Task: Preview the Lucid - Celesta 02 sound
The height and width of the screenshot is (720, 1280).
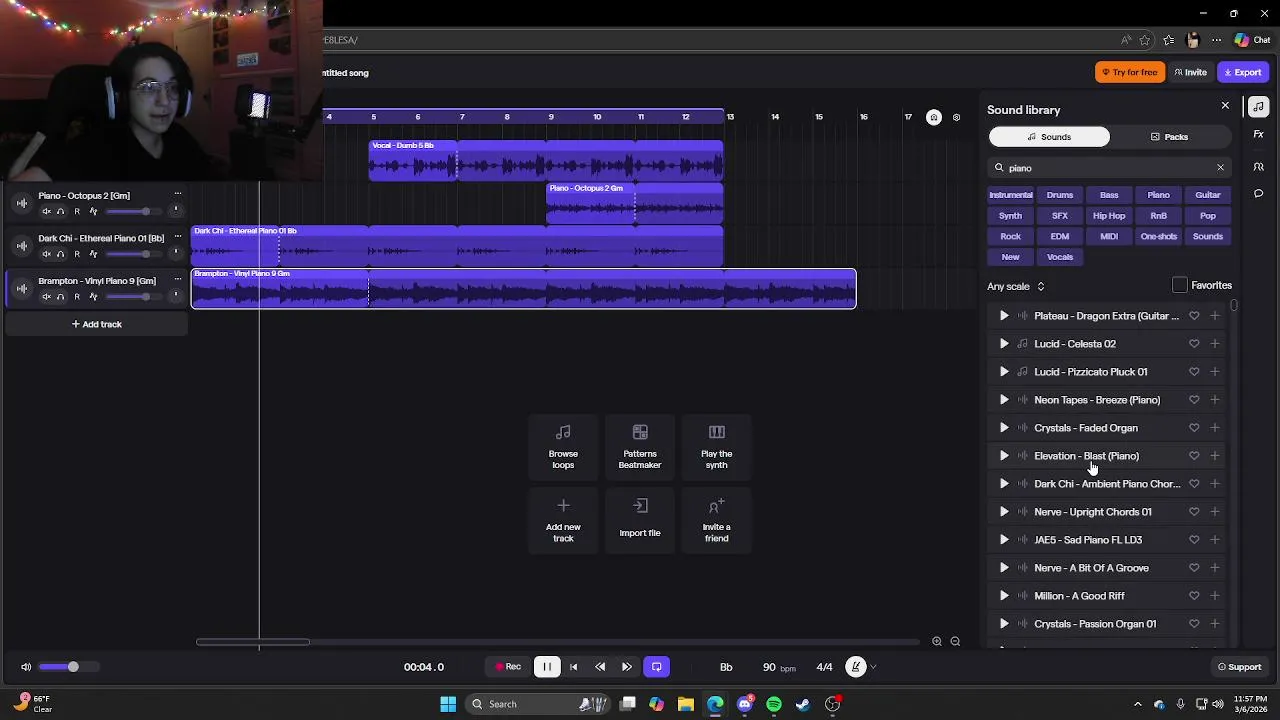Action: point(1004,344)
